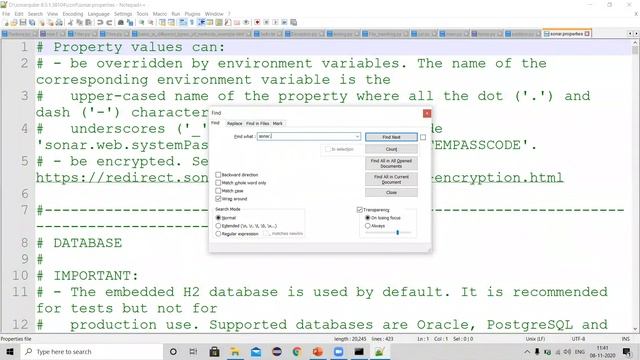Enable Backward direction checkbox
Viewport: 640px width, 360px height.
coord(218,175)
